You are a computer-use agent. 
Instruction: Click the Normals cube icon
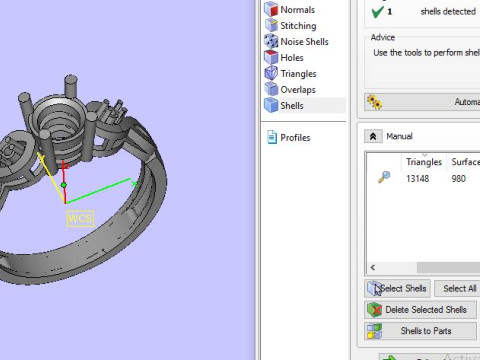point(271,9)
